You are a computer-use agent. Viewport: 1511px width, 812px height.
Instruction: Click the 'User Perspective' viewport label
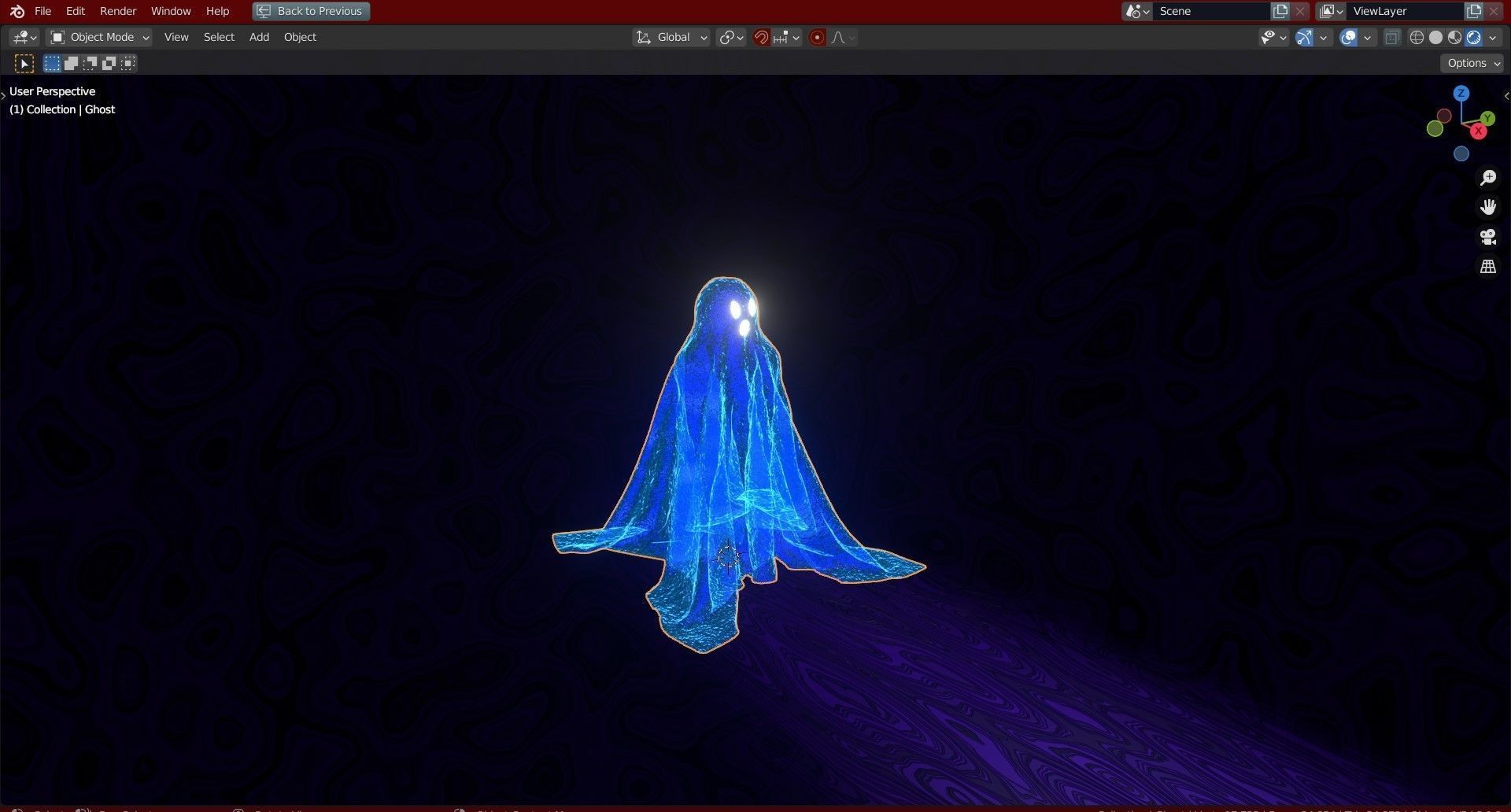[x=52, y=91]
